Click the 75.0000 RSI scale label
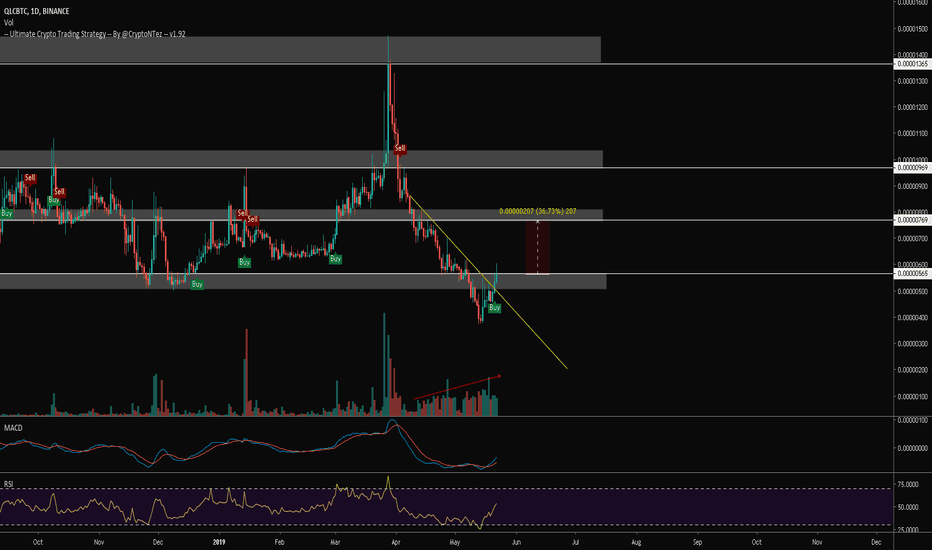 tap(908, 485)
